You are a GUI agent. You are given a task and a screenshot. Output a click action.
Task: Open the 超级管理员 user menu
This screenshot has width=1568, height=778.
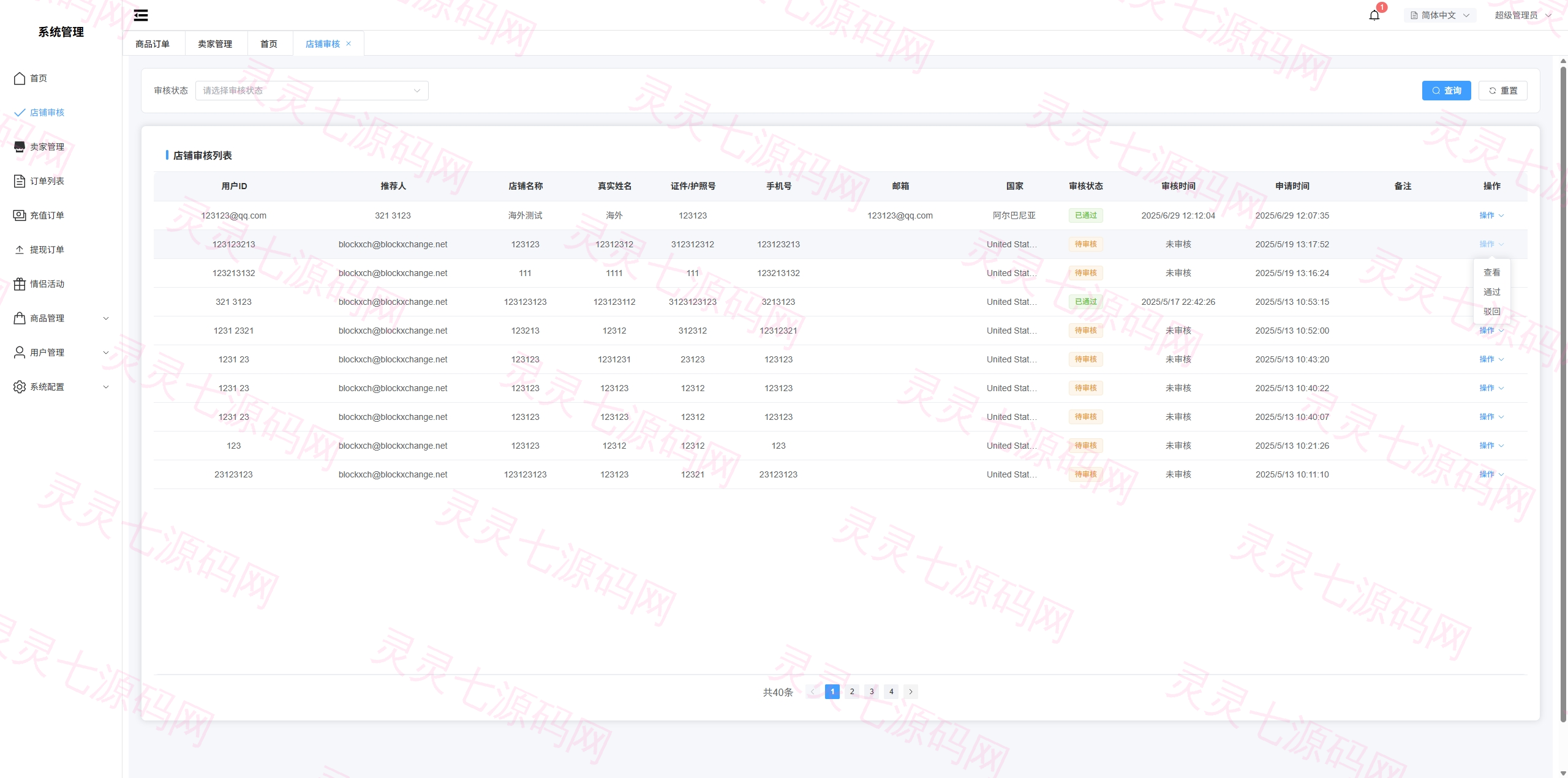click(x=1523, y=15)
